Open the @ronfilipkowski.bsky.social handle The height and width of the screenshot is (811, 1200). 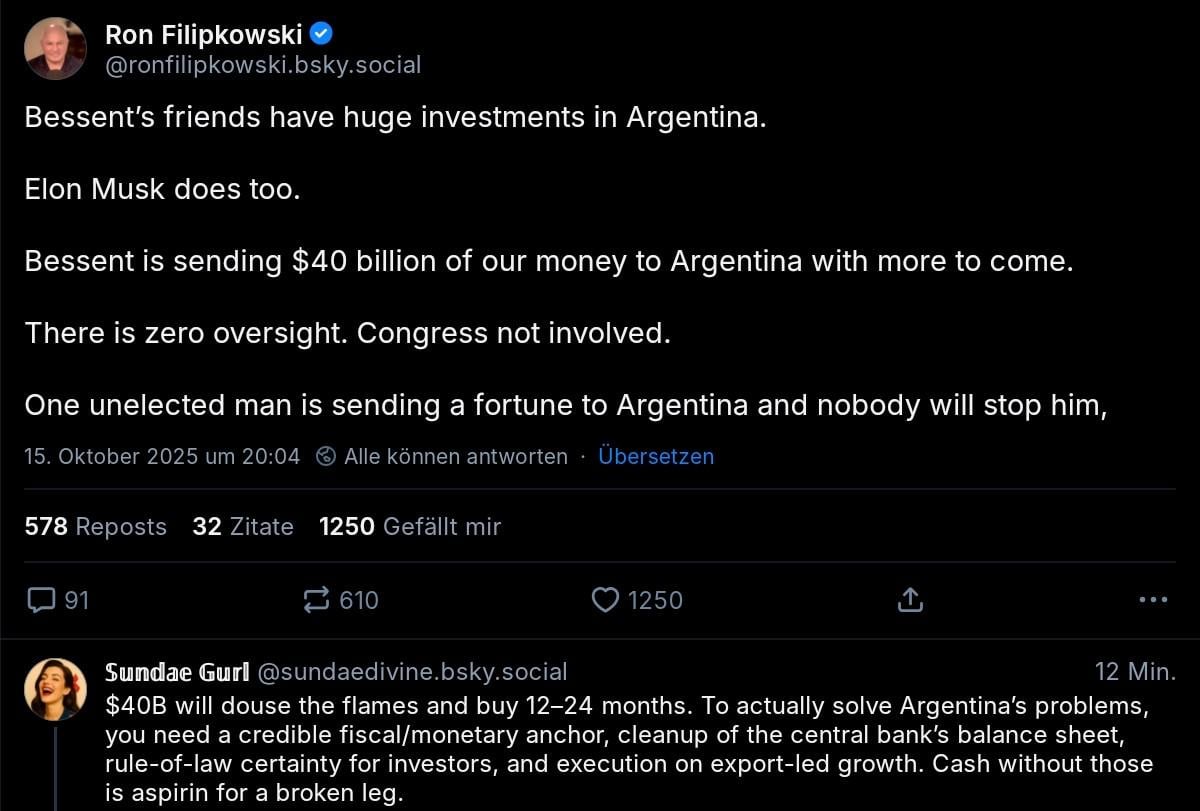tap(263, 65)
